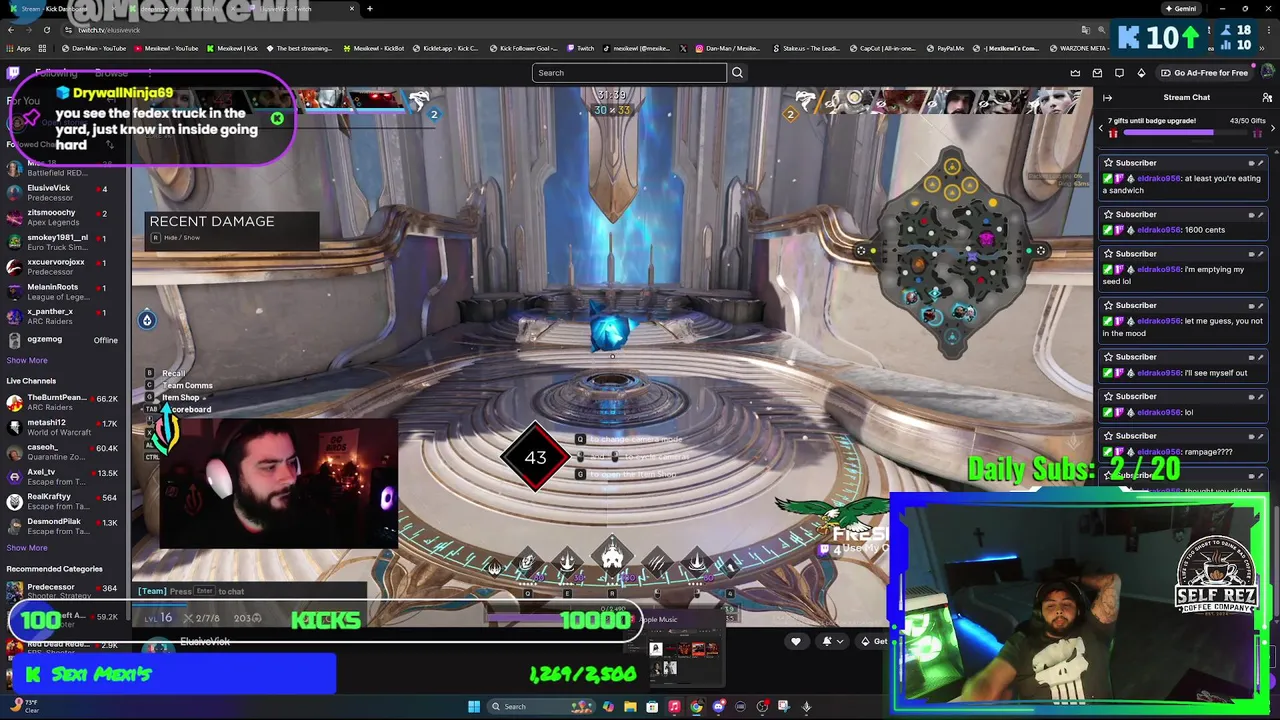1280x720 pixels.
Task: Open a new browser tab
Action: coord(369,9)
